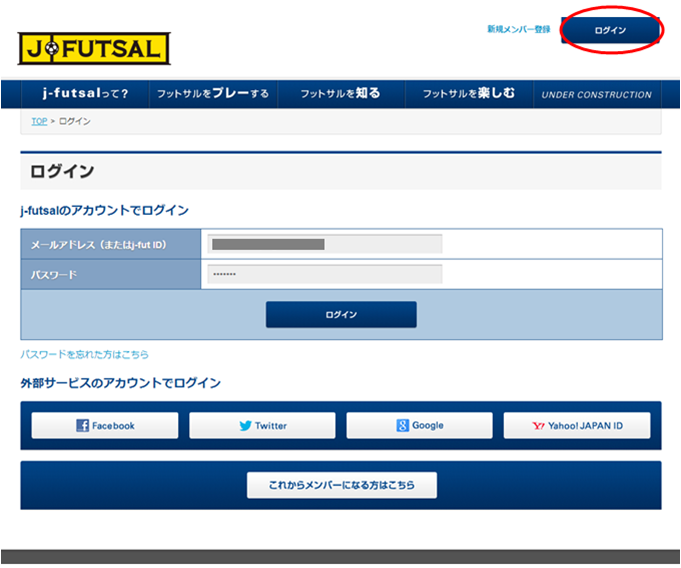Click the Facebook icon in login options
This screenshot has width=681, height=568.
[x=83, y=426]
